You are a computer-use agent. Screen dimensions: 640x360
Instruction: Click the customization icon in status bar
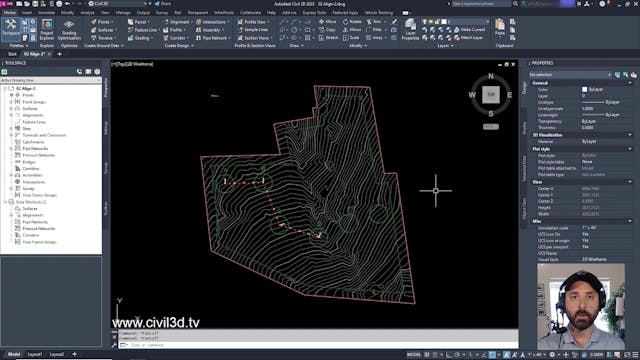tap(636, 355)
